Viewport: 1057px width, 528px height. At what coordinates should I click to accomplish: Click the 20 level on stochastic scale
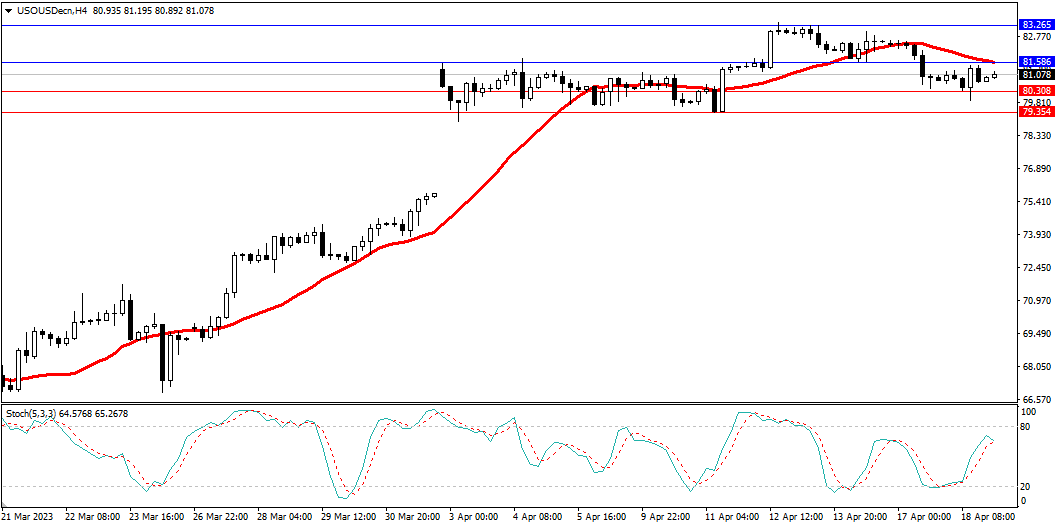click(1027, 486)
